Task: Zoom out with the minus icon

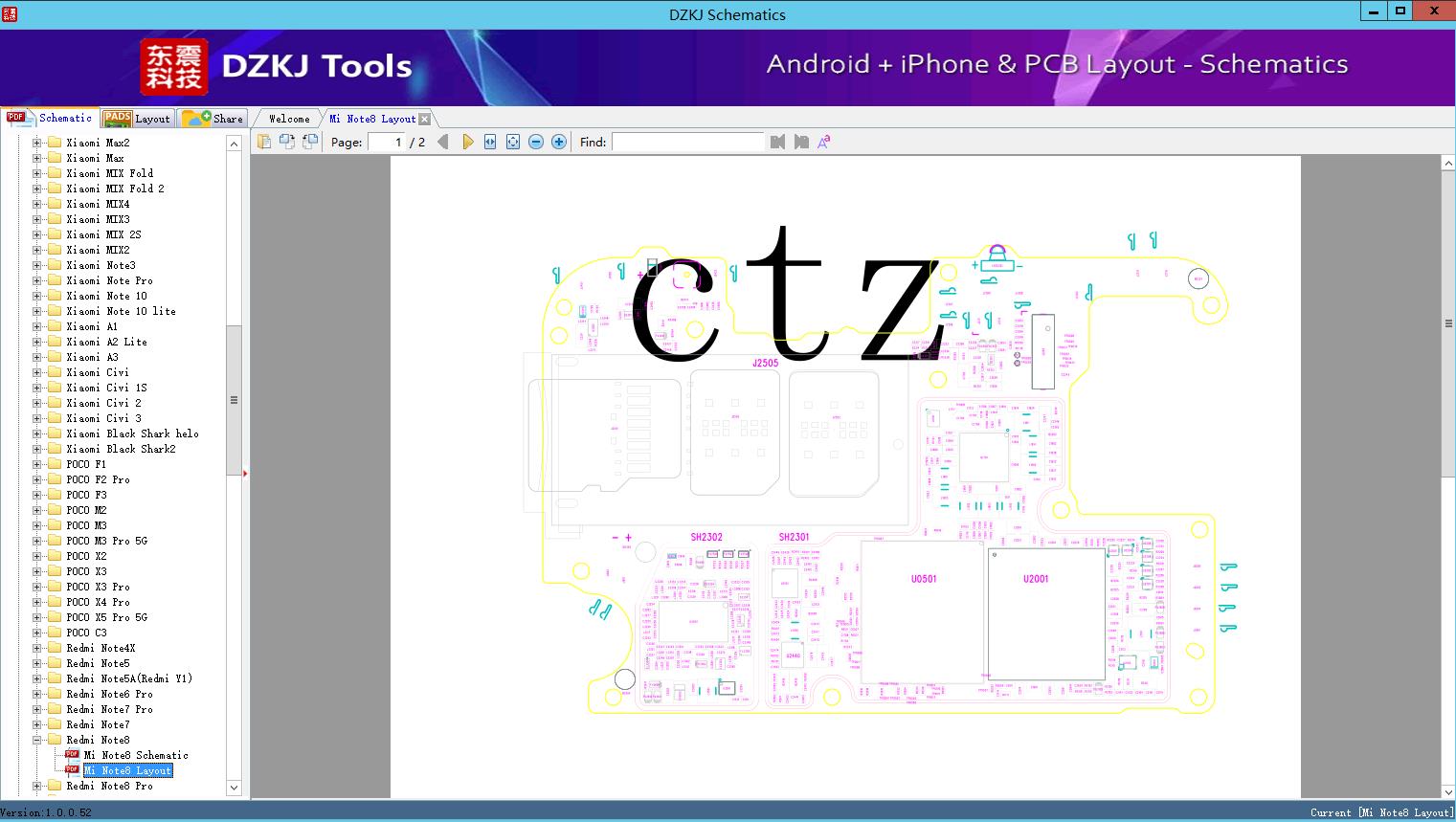Action: (x=536, y=142)
